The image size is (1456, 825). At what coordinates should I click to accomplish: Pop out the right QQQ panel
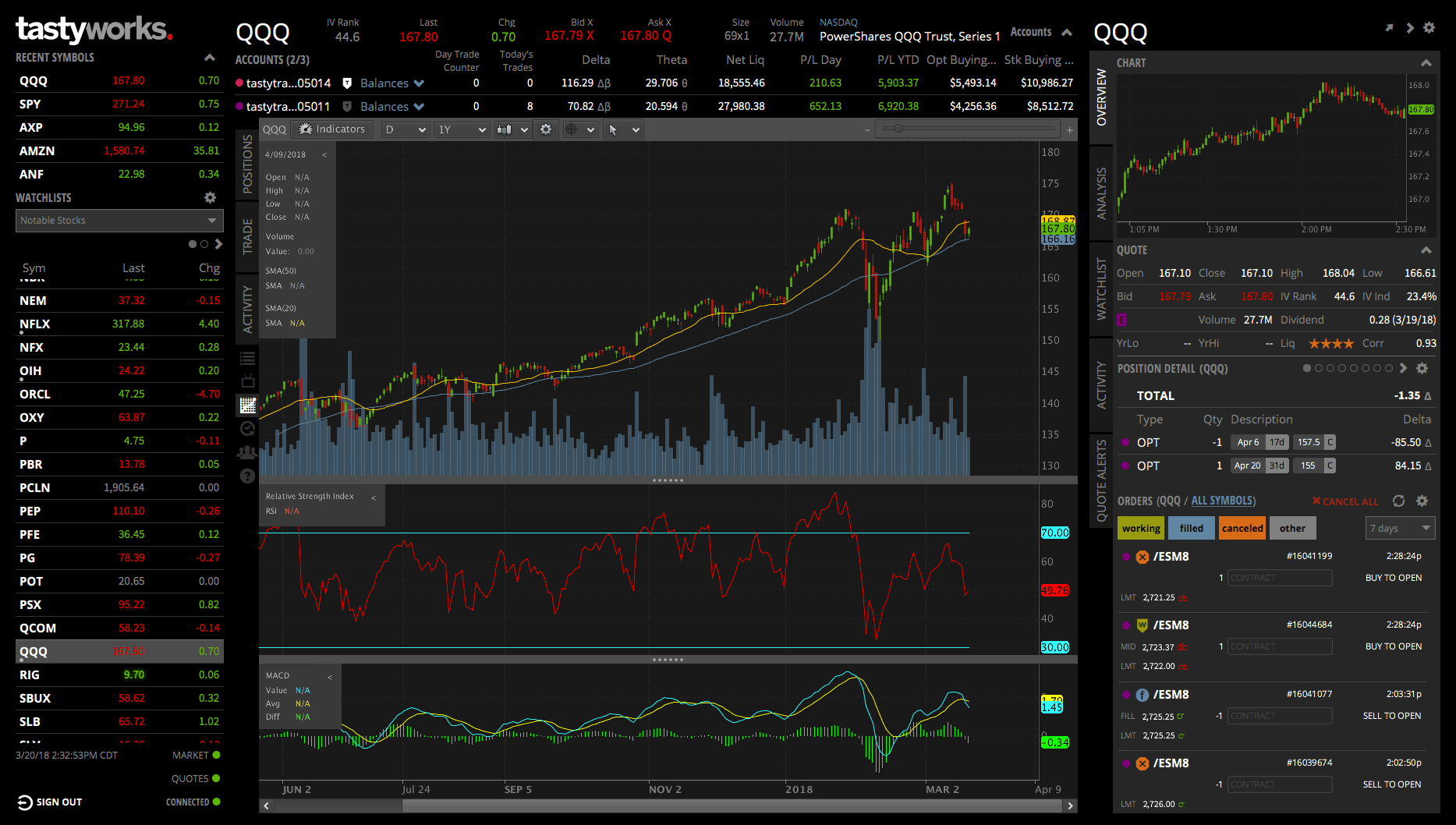coord(1389,28)
